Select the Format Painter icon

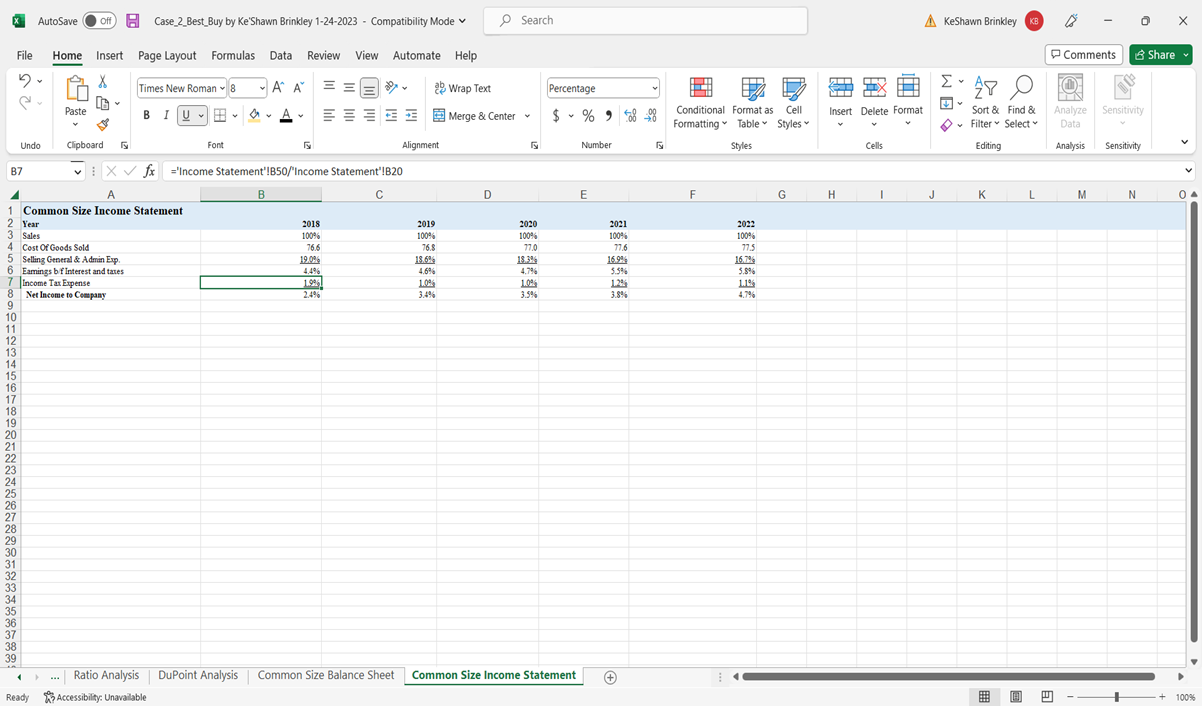(x=101, y=125)
